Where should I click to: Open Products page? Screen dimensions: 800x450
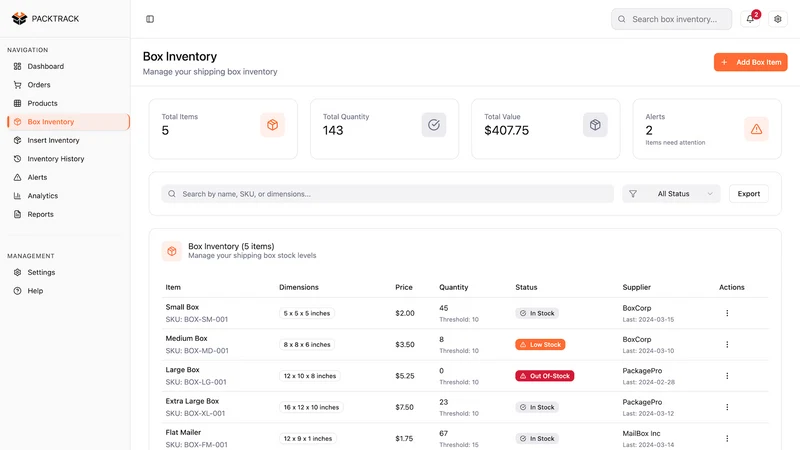point(68,103)
